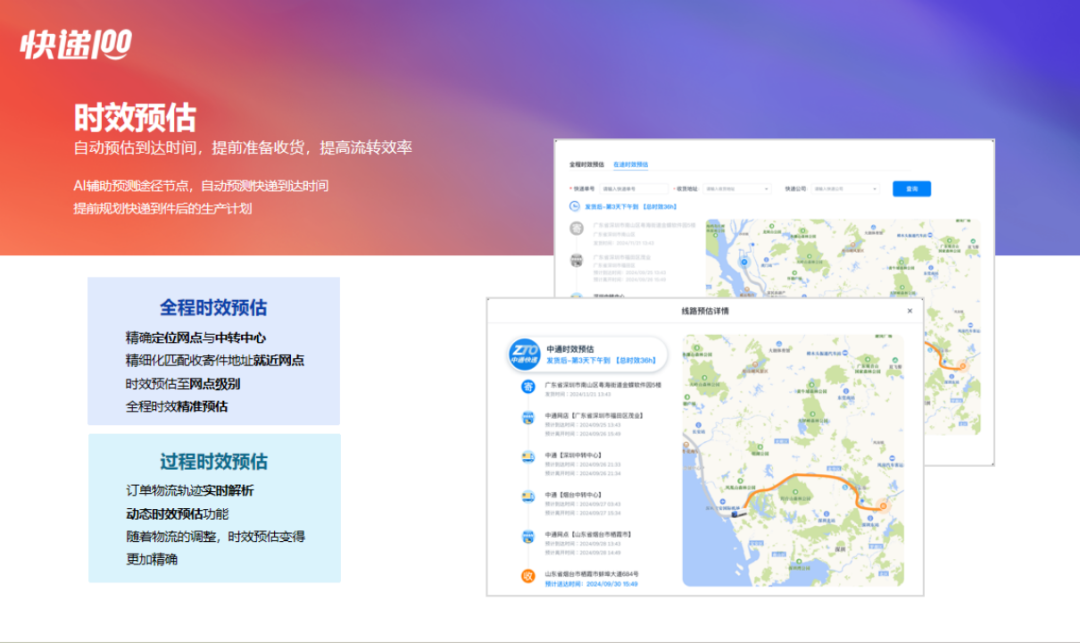Image resolution: width=1080 pixels, height=643 pixels.
Task: Click 中通时效预估 text in the dialog
Action: 570,349
